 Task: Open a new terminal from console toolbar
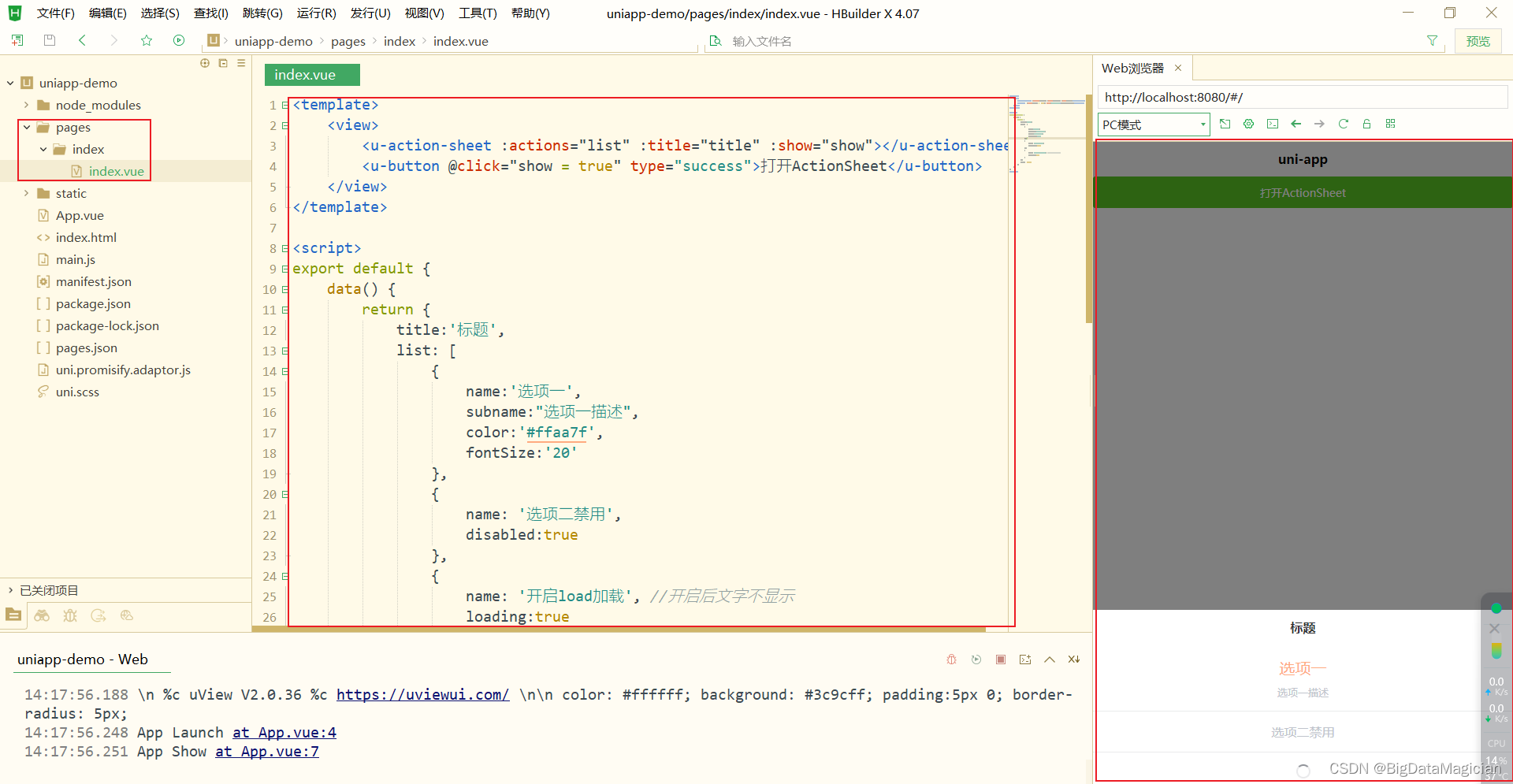tap(1025, 660)
